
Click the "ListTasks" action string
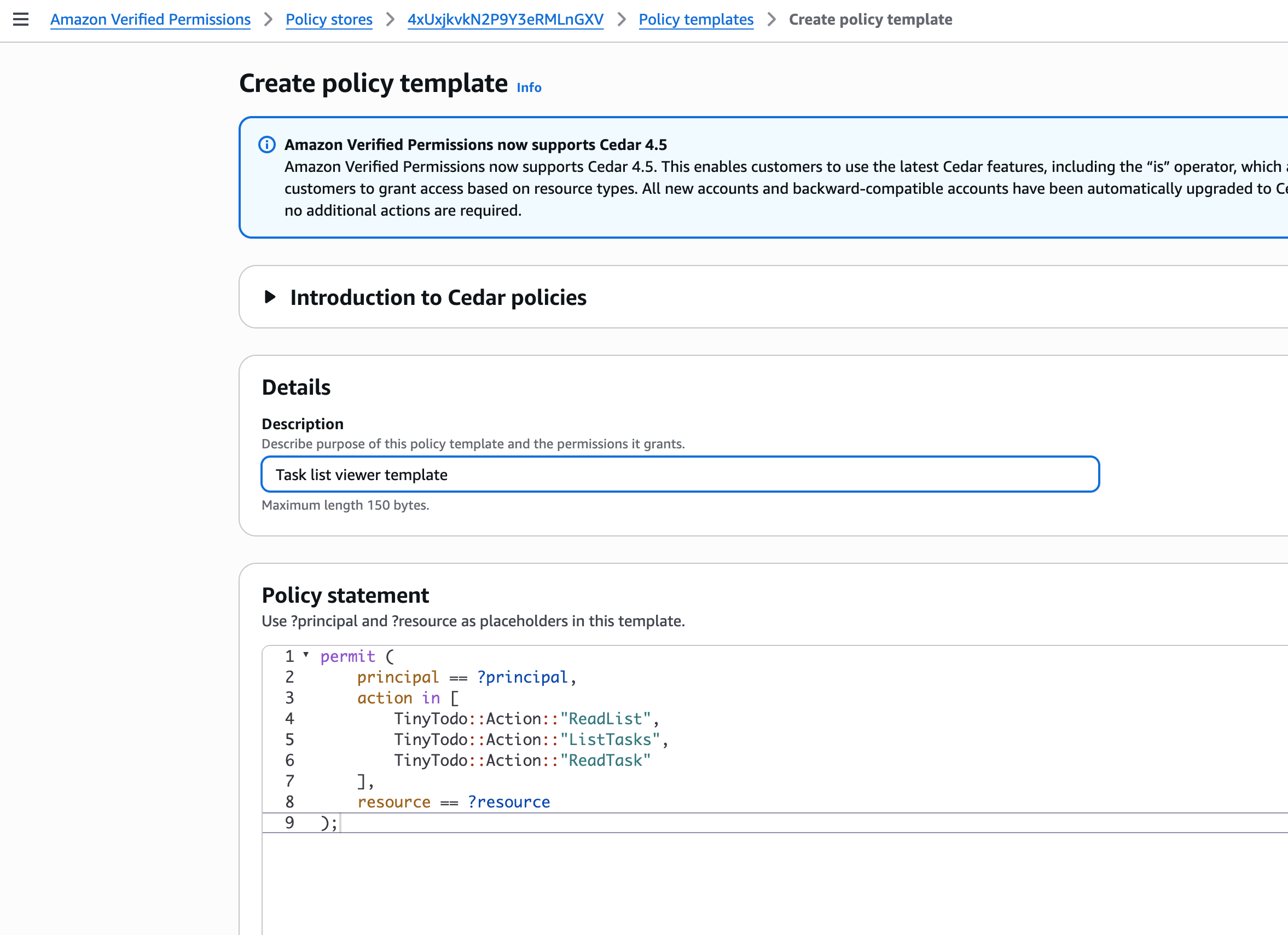point(610,740)
